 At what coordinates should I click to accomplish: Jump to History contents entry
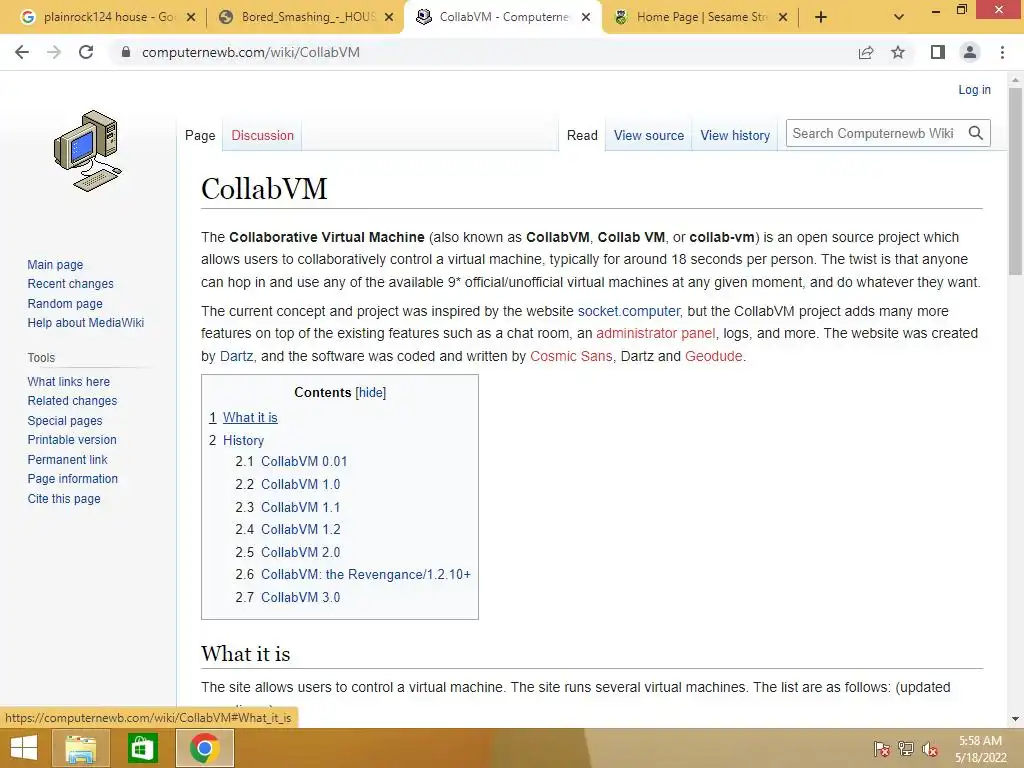(243, 440)
